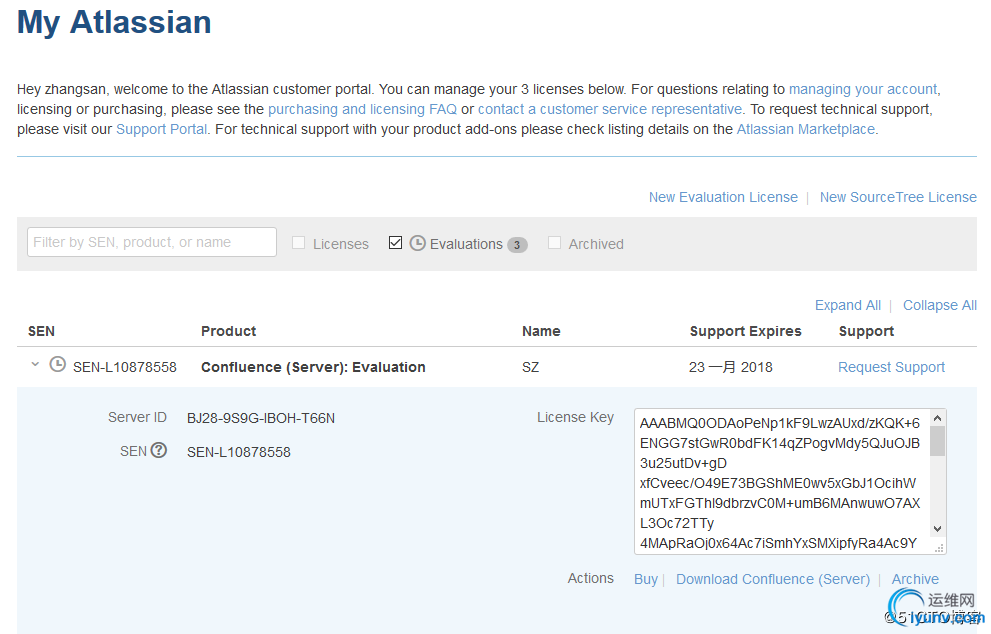The height and width of the screenshot is (634, 991).
Task: Click Request Support link
Action: pos(891,367)
